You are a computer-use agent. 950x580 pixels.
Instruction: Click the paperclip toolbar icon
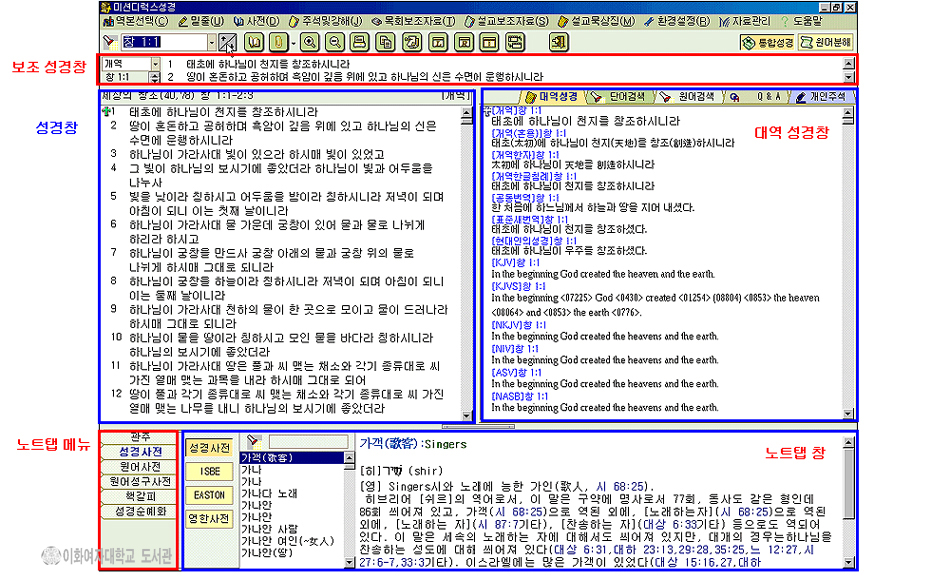pyautogui.click(x=279, y=42)
